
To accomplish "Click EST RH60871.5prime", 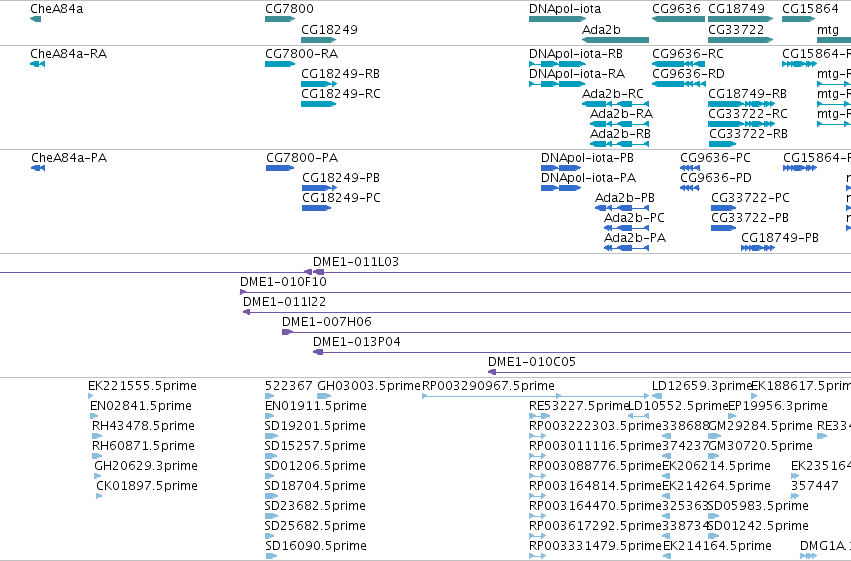I will coord(143,446).
